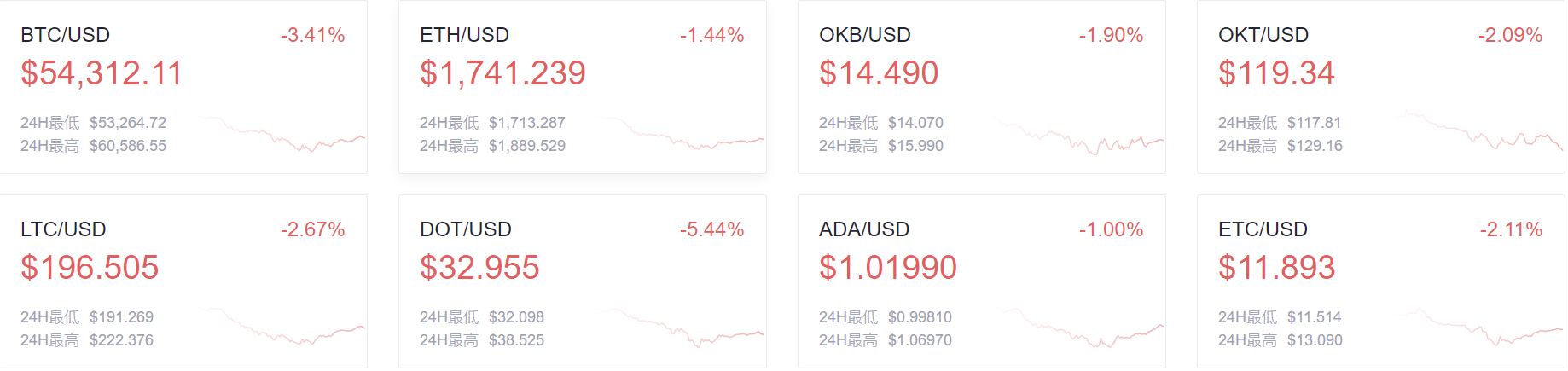This screenshot has height=371, width=1568.
Task: Click the $54,312.11 Bitcoin price
Action: [102, 73]
